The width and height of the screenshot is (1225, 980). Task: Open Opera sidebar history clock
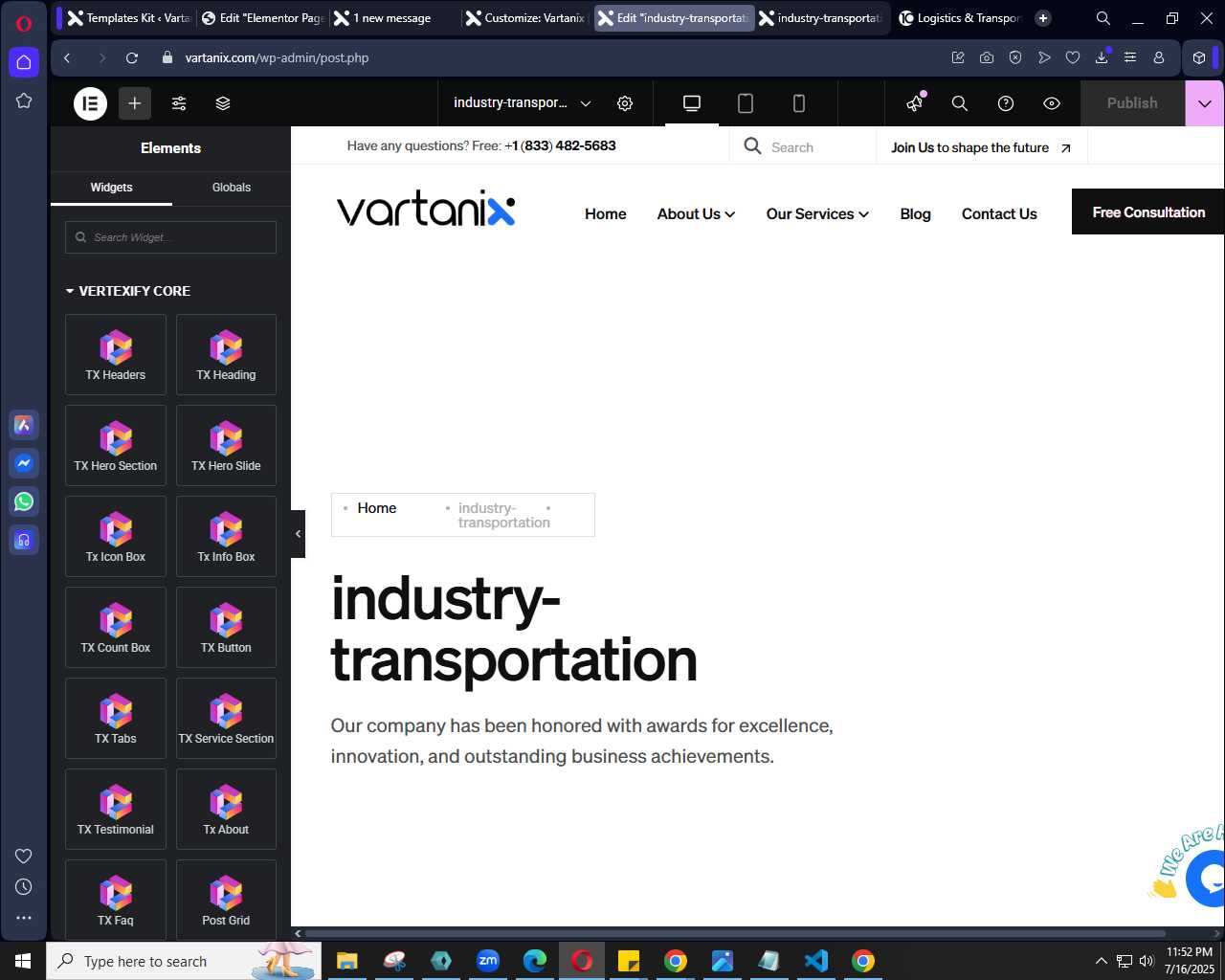pos(24,887)
